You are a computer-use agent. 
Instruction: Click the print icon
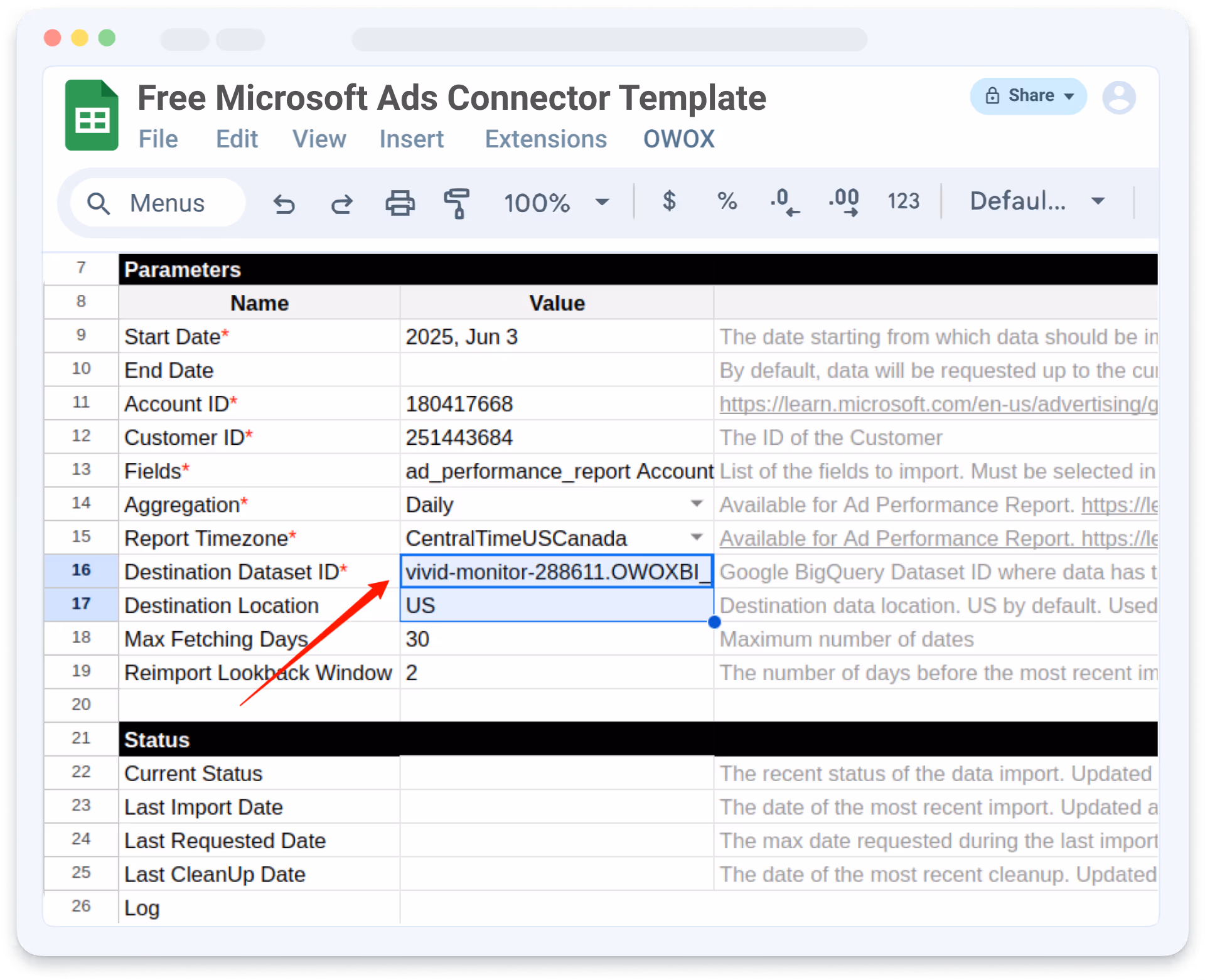(x=400, y=203)
